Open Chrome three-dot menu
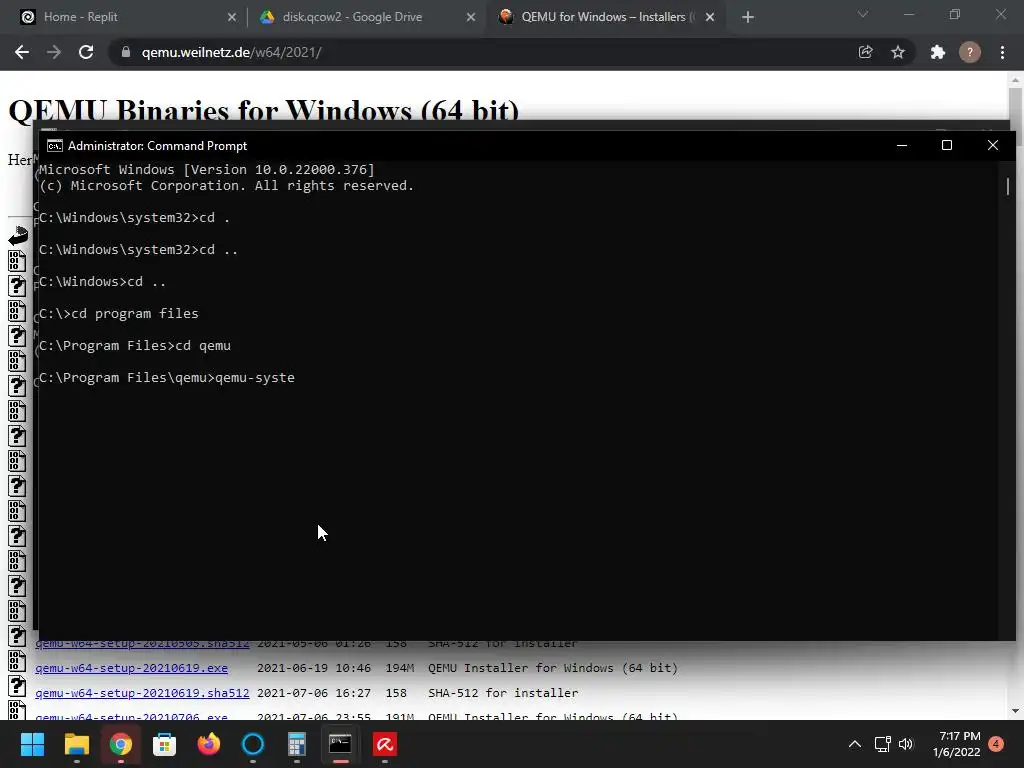Image resolution: width=1024 pixels, height=768 pixels. coord(1002,52)
